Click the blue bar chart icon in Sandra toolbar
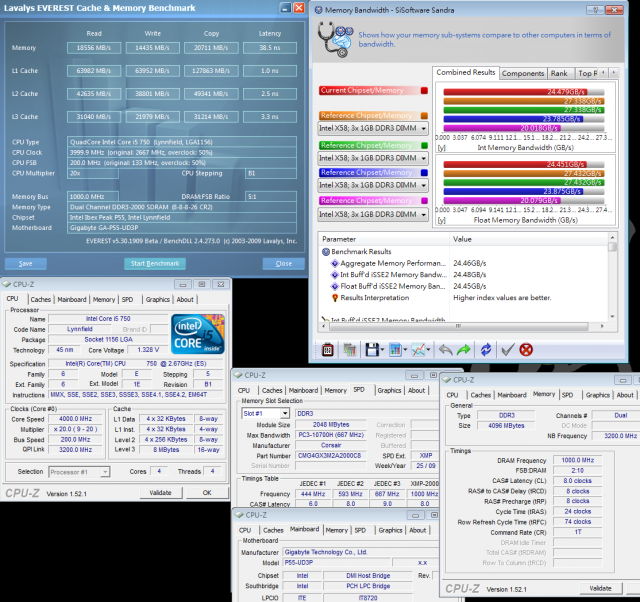The width and height of the screenshot is (640, 602). (395, 350)
